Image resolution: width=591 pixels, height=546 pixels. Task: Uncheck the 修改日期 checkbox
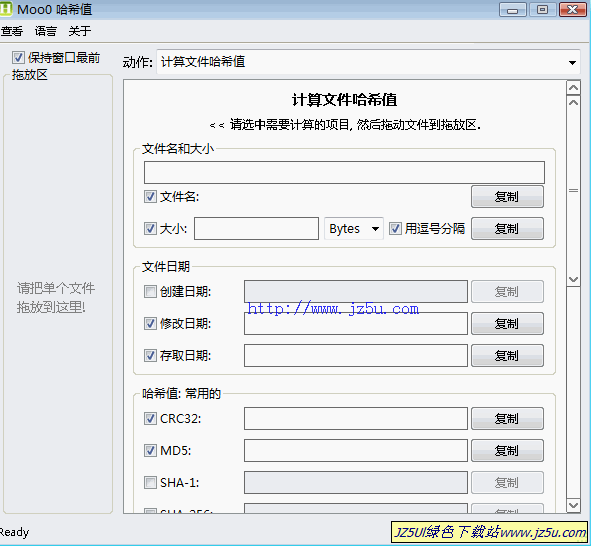point(150,323)
